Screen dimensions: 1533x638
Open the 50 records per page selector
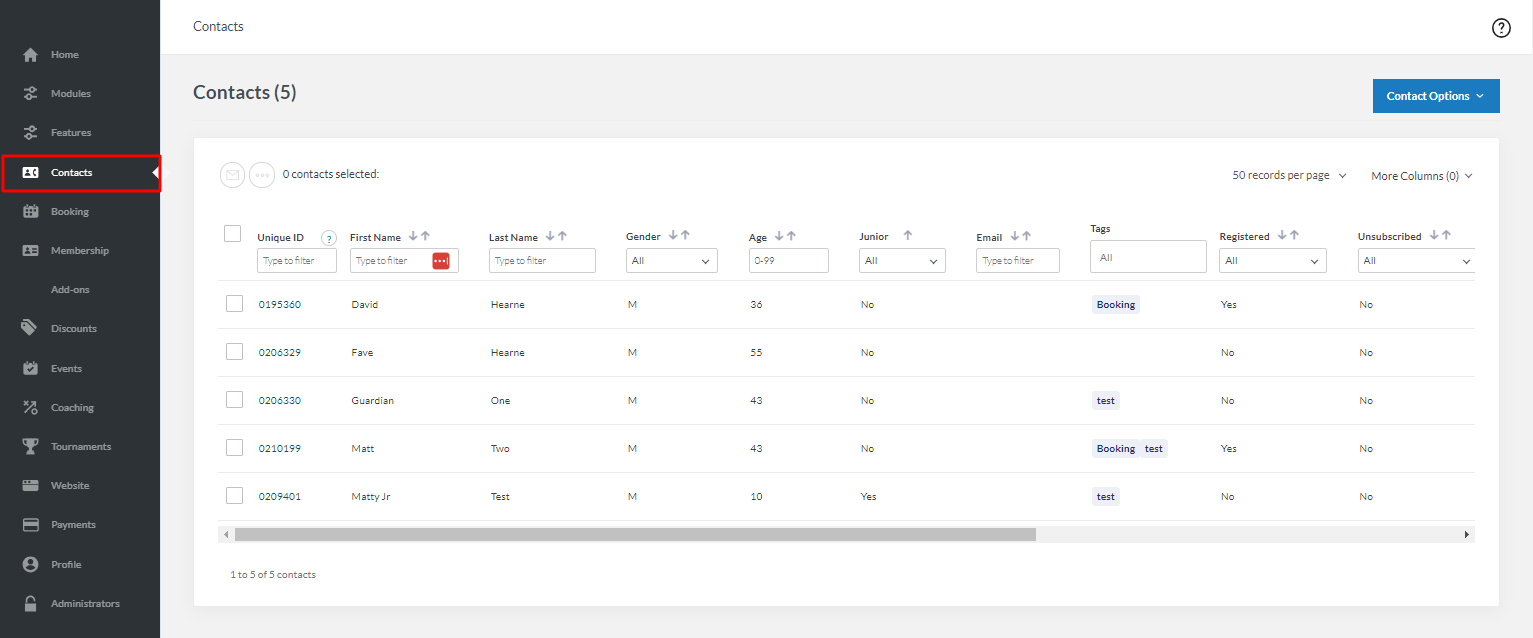pyautogui.click(x=1288, y=174)
